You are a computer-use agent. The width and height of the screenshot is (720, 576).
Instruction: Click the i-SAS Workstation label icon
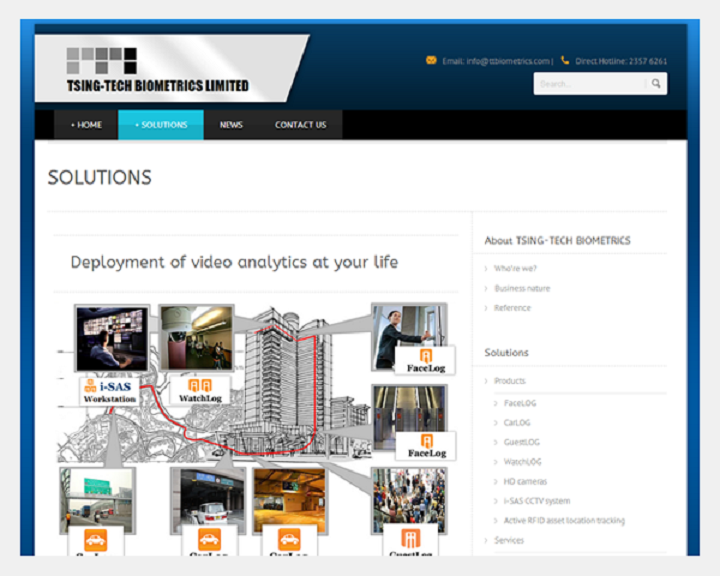(x=109, y=391)
